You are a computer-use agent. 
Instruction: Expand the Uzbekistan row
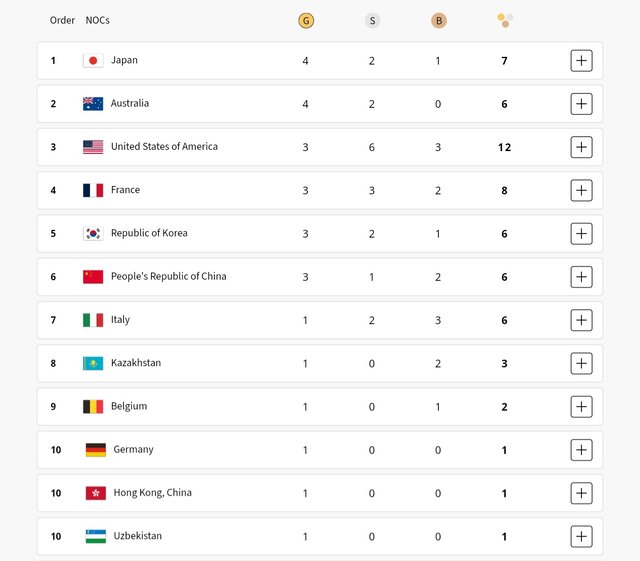pyautogui.click(x=581, y=536)
